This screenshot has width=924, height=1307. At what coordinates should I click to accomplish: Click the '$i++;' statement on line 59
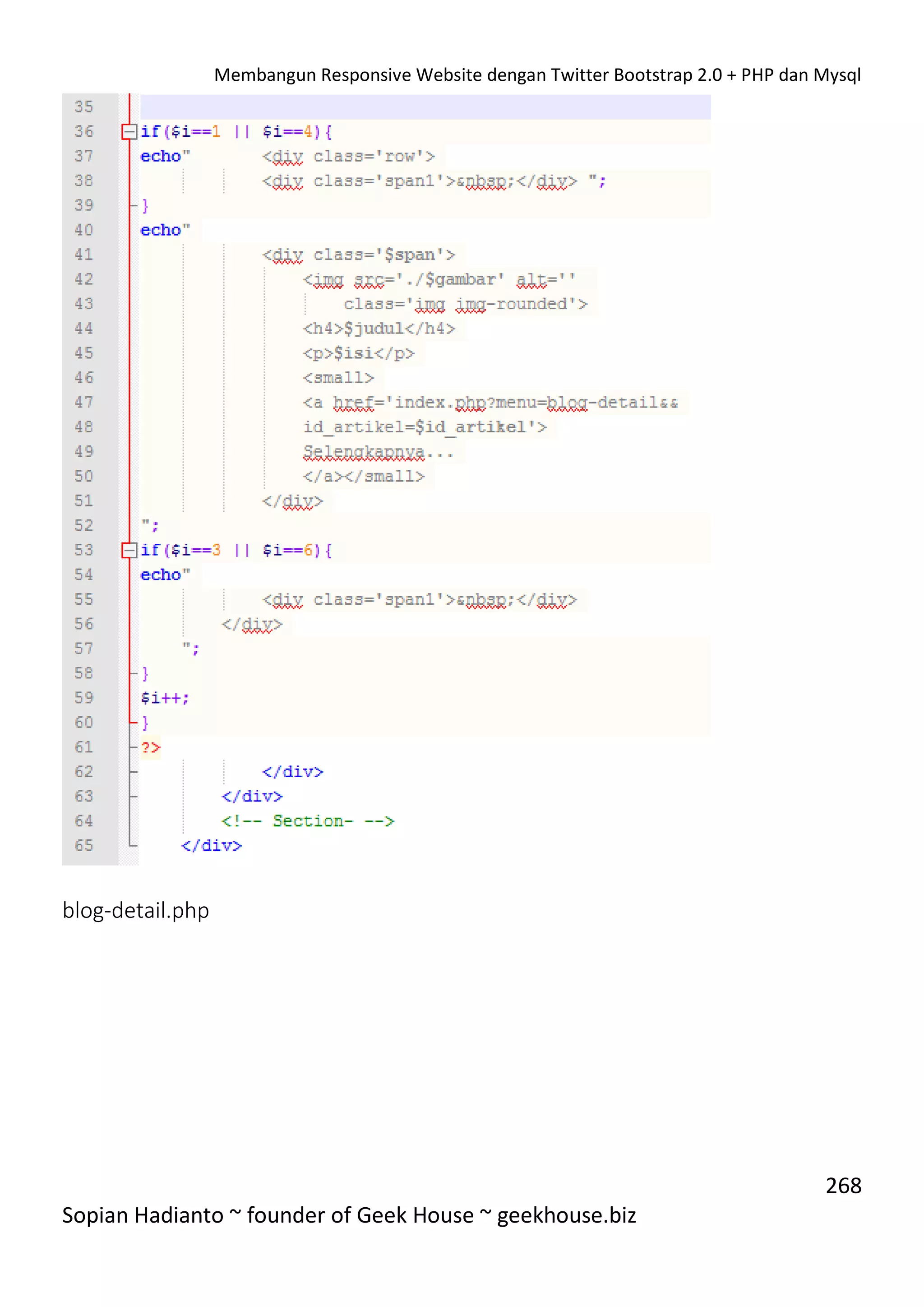165,698
